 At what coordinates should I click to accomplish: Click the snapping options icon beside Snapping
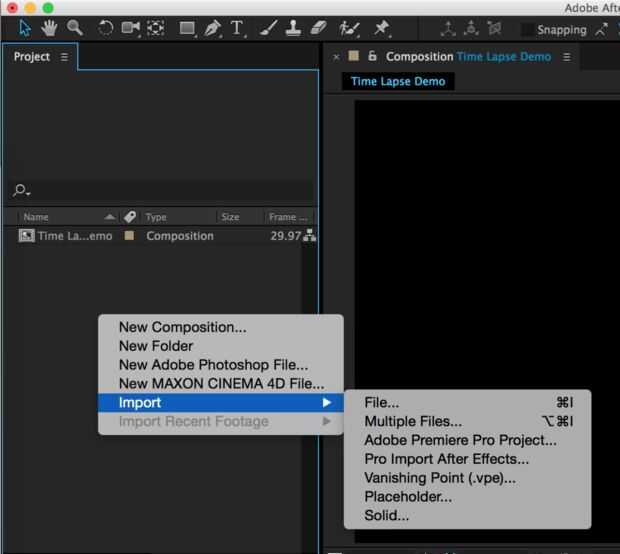(601, 29)
